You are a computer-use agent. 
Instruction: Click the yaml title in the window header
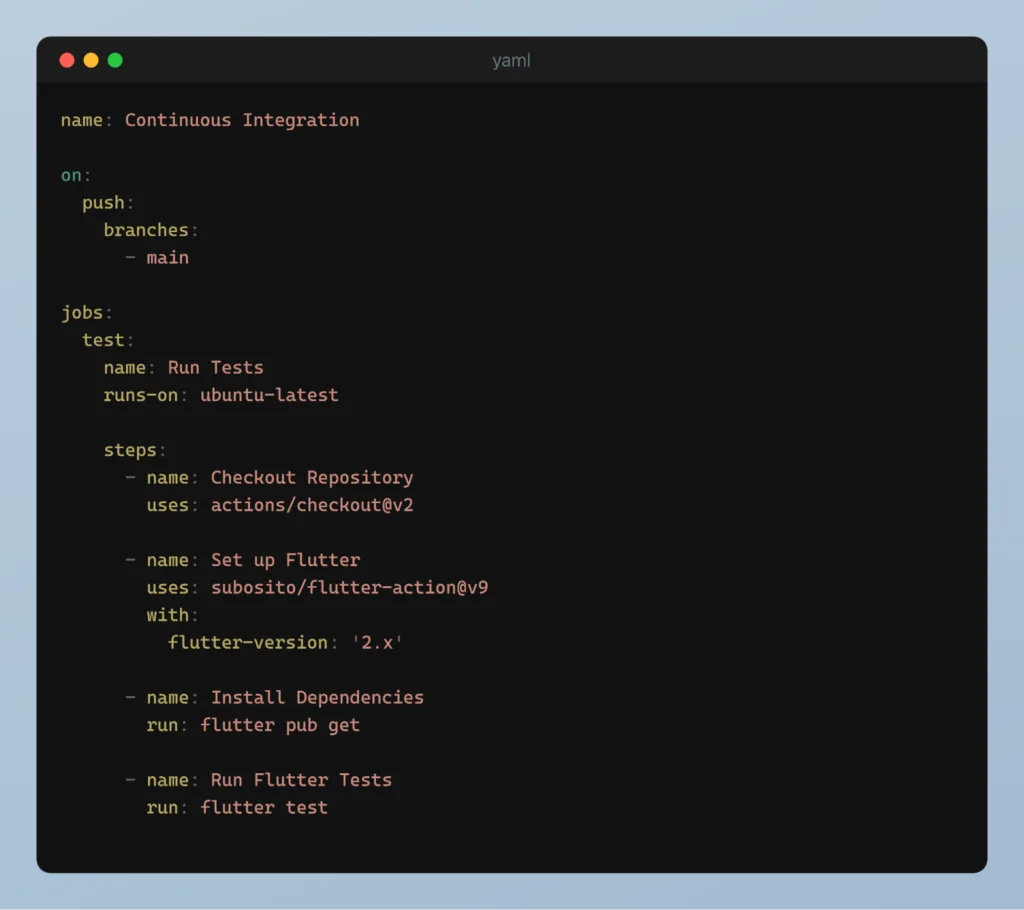[511, 61]
